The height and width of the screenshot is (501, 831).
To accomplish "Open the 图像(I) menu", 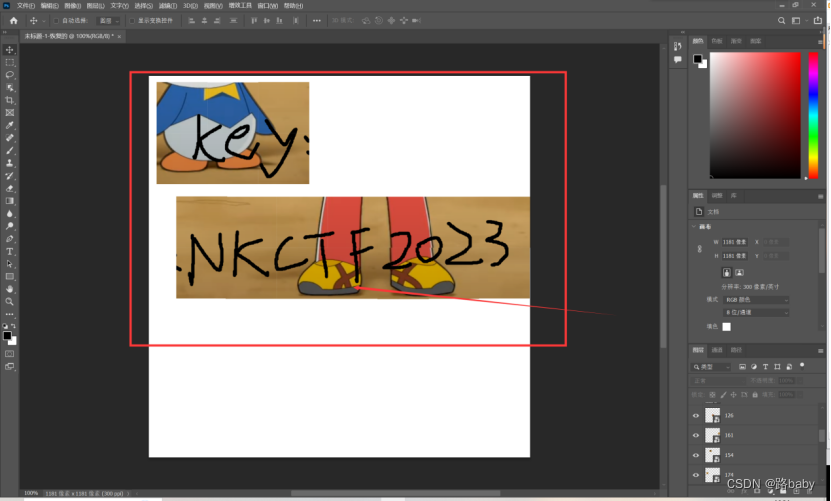I will (73, 5).
